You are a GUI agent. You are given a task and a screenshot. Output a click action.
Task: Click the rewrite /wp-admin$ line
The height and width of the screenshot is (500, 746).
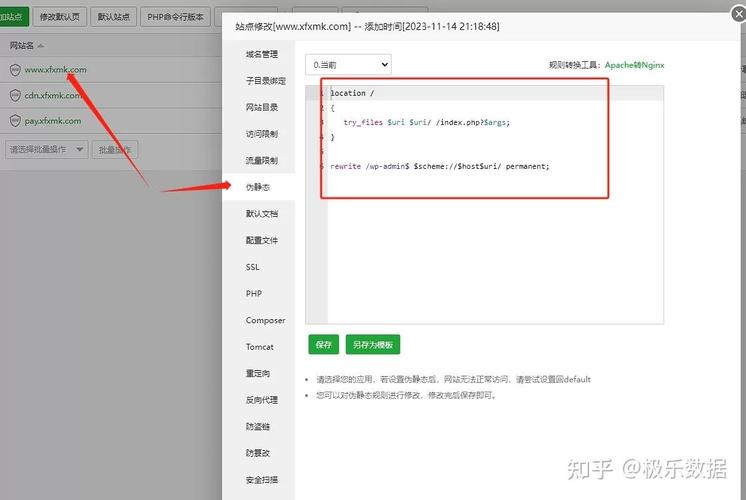(440, 167)
